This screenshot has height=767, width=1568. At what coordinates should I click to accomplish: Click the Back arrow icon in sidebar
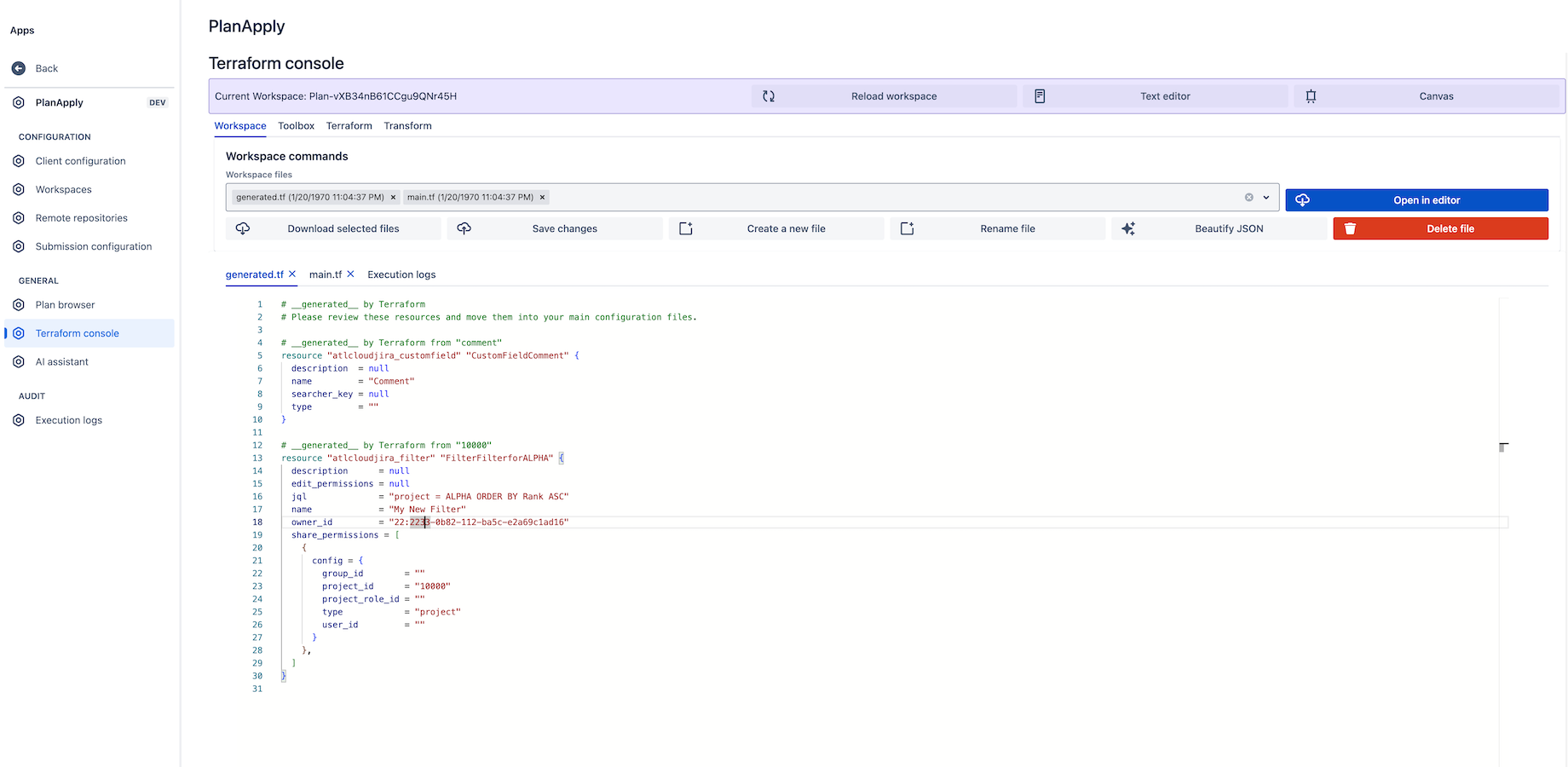click(x=19, y=68)
